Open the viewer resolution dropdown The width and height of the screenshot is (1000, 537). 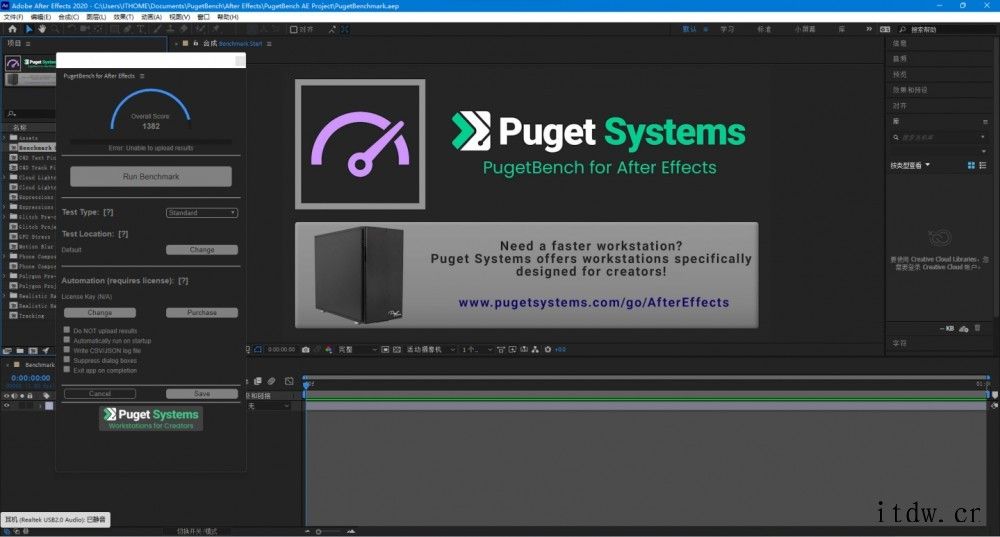pos(357,349)
